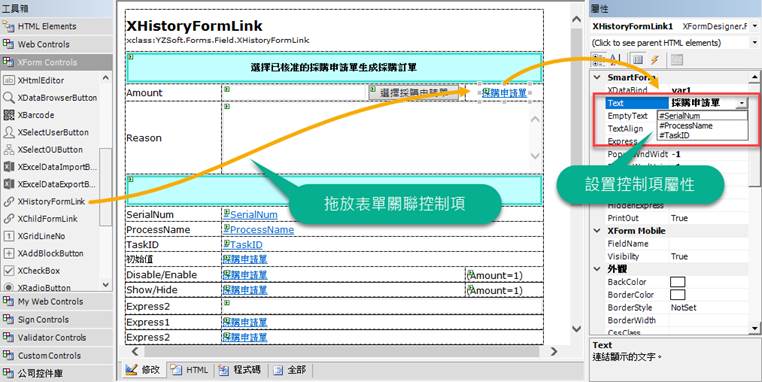
Task: Pick the XDataBrowserButton magnifier icon
Action: click(8, 98)
